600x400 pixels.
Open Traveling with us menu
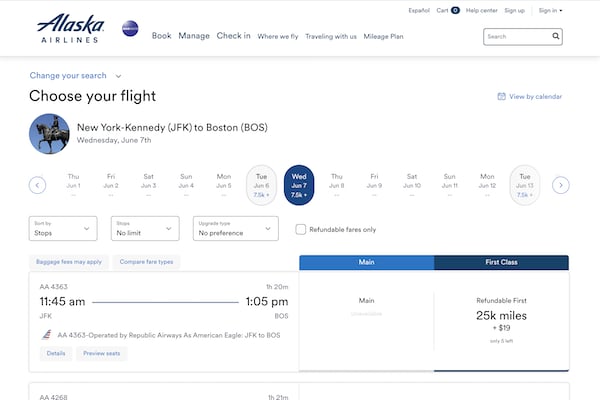click(x=331, y=36)
